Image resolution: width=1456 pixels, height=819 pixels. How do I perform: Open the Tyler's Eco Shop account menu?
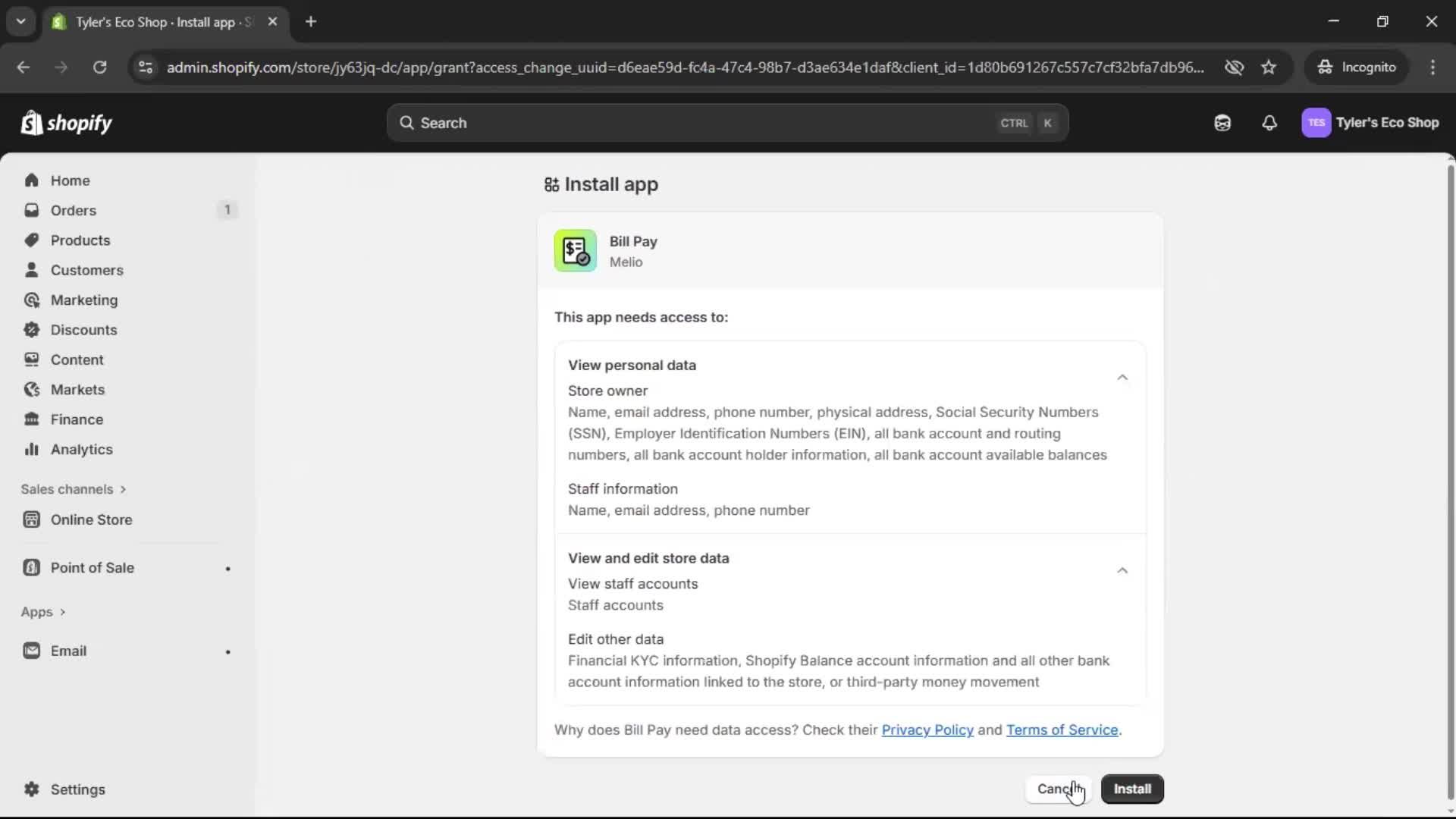(x=1371, y=122)
